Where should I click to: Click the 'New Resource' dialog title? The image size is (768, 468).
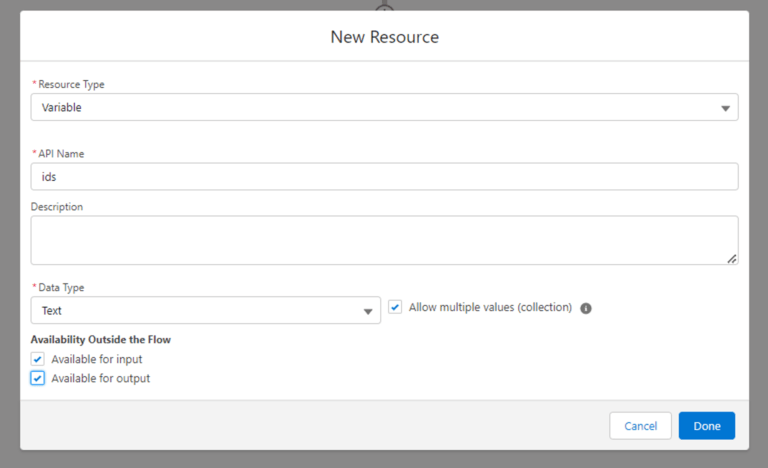384,37
